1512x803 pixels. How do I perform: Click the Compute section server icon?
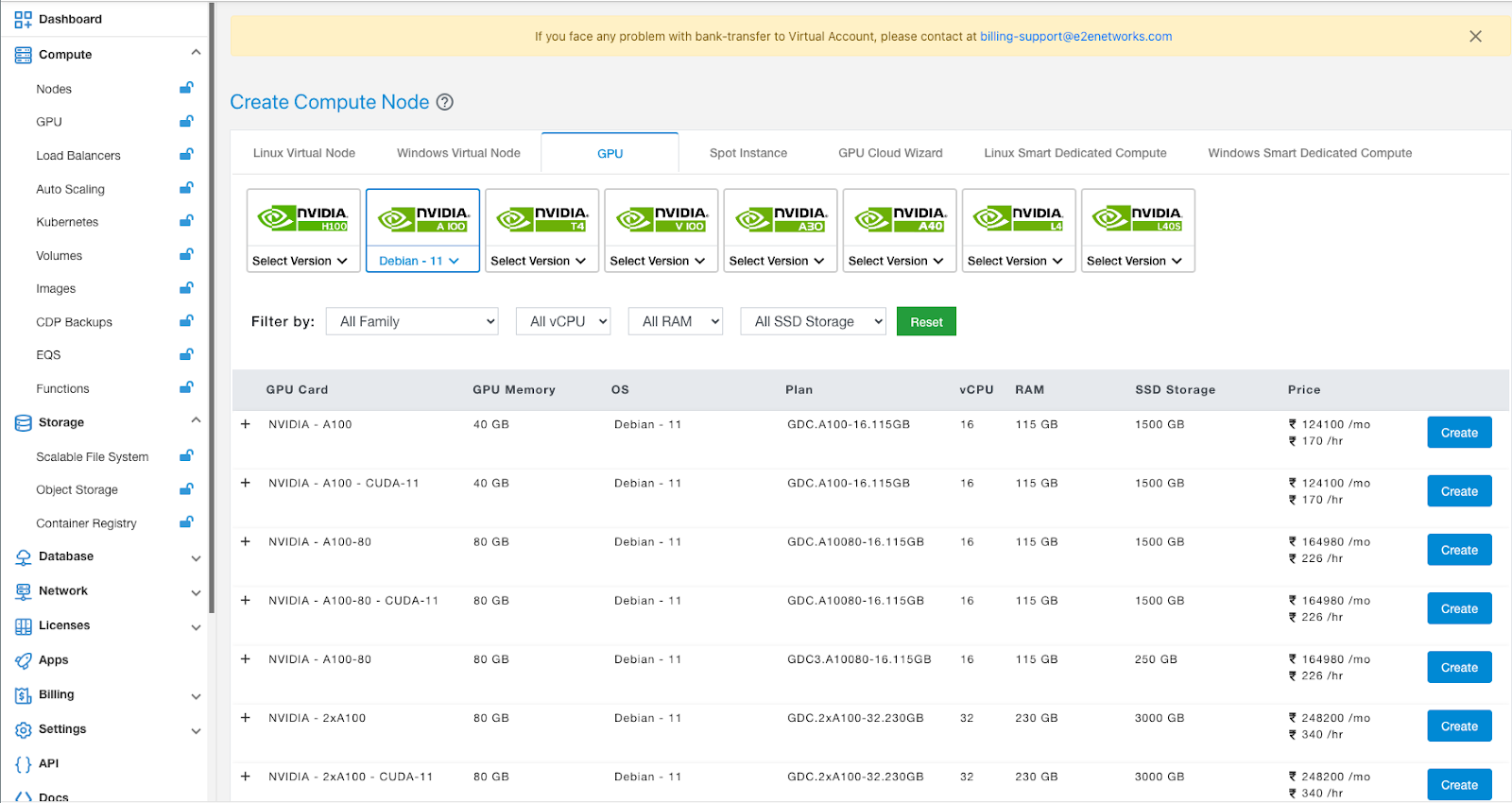[23, 55]
